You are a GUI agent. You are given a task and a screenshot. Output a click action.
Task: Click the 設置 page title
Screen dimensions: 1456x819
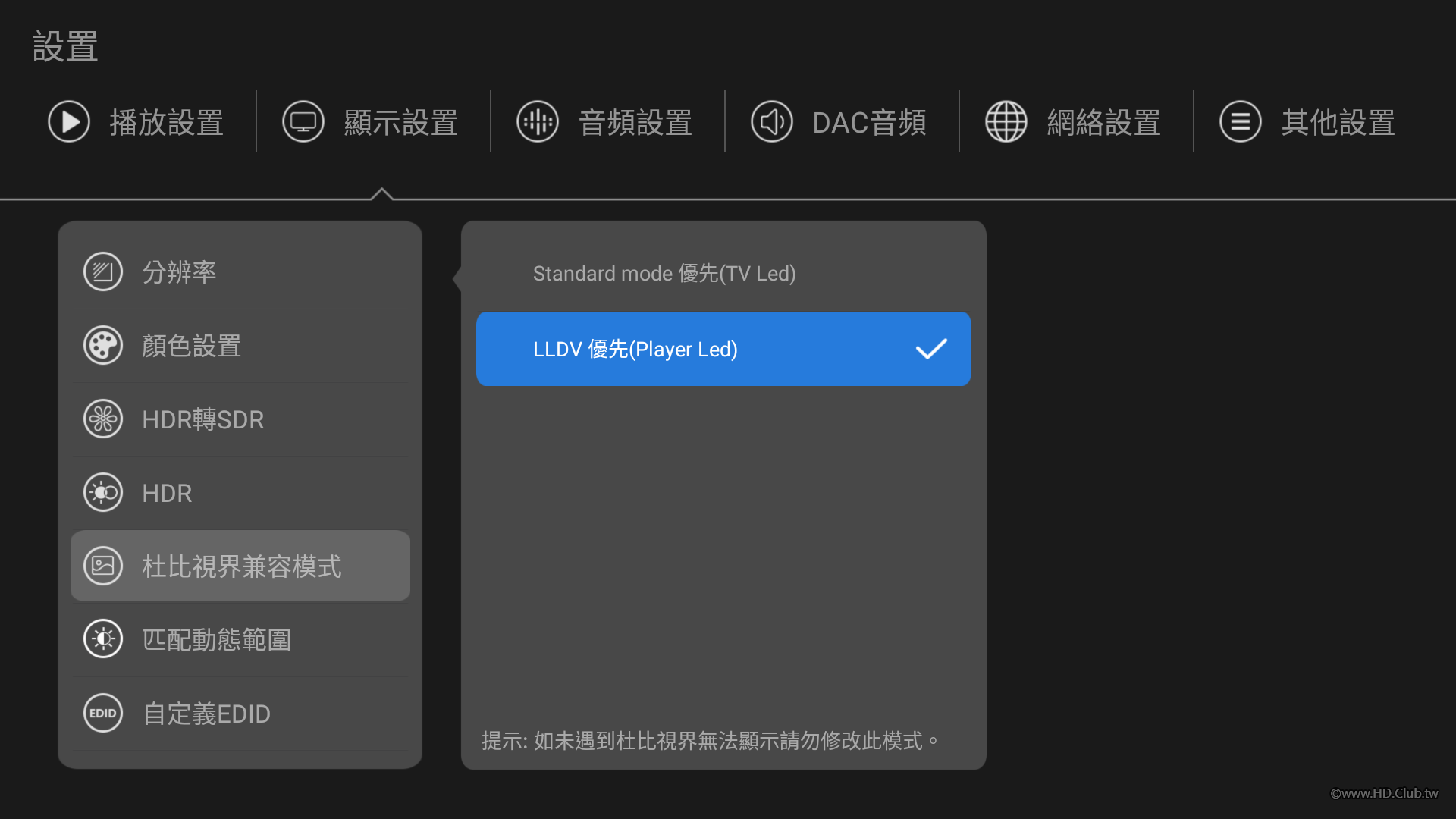(x=65, y=46)
